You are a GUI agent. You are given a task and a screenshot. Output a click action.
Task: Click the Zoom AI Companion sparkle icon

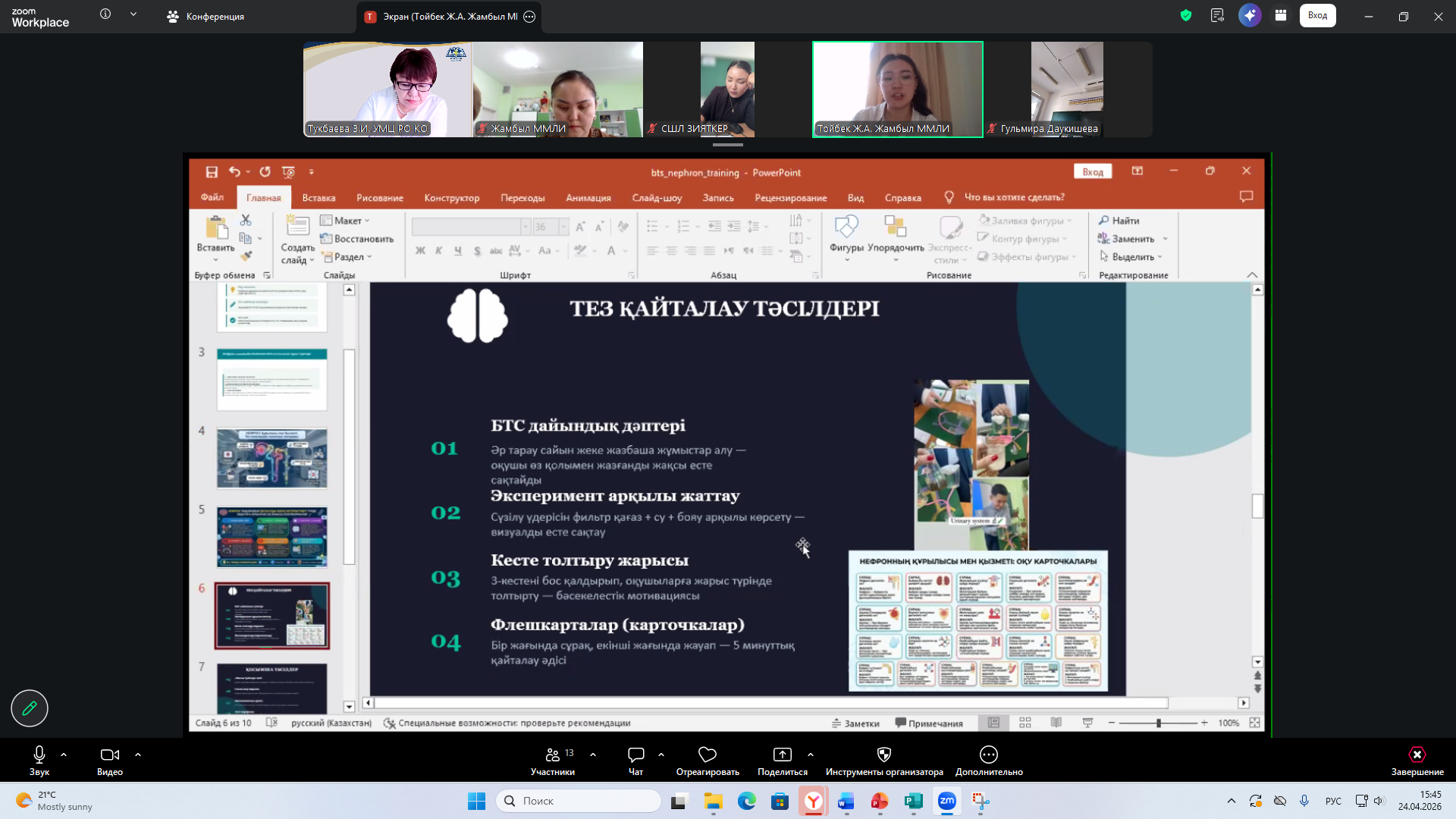[x=1250, y=15]
